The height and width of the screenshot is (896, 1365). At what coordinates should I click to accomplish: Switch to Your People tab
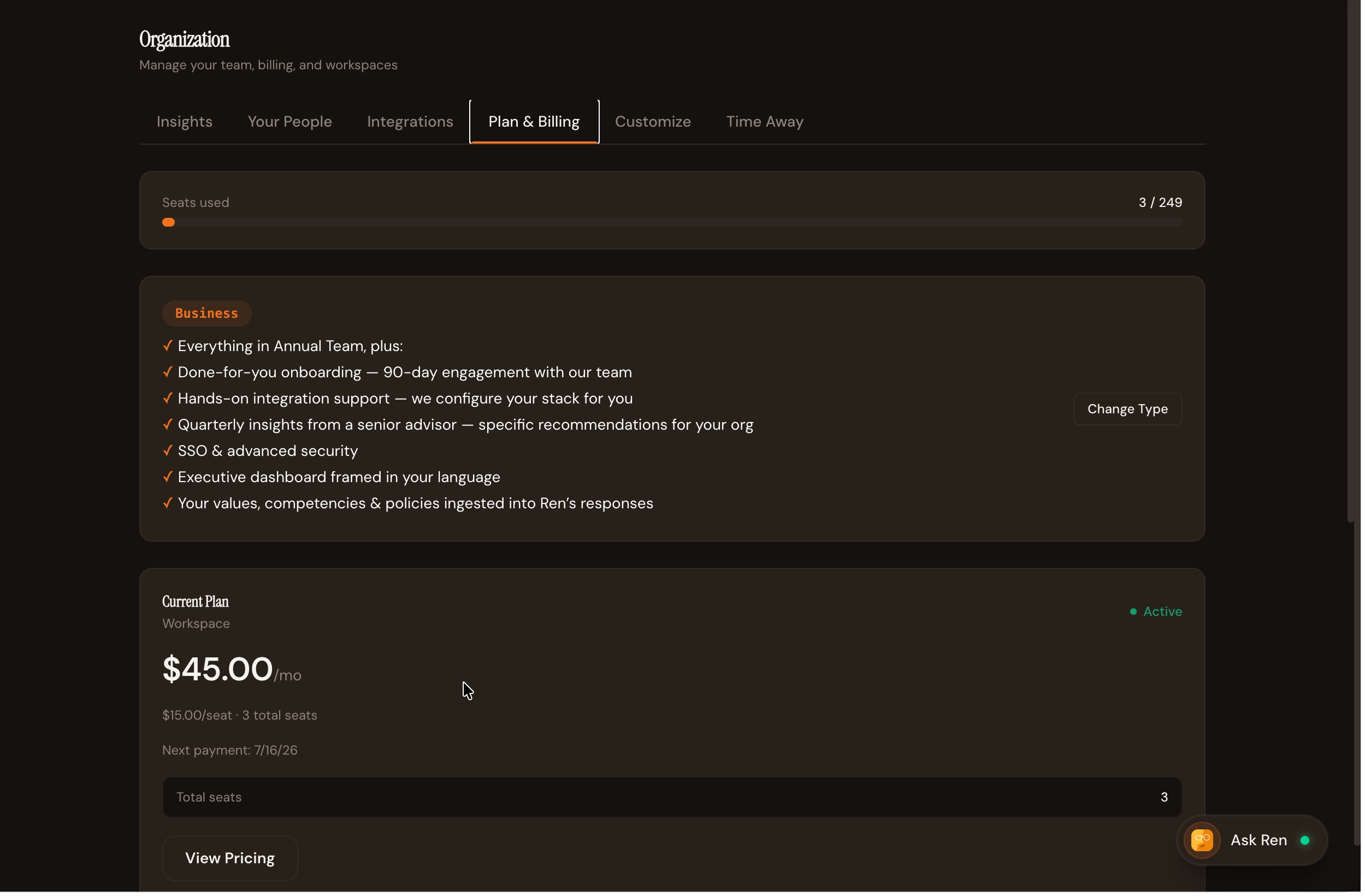290,122
